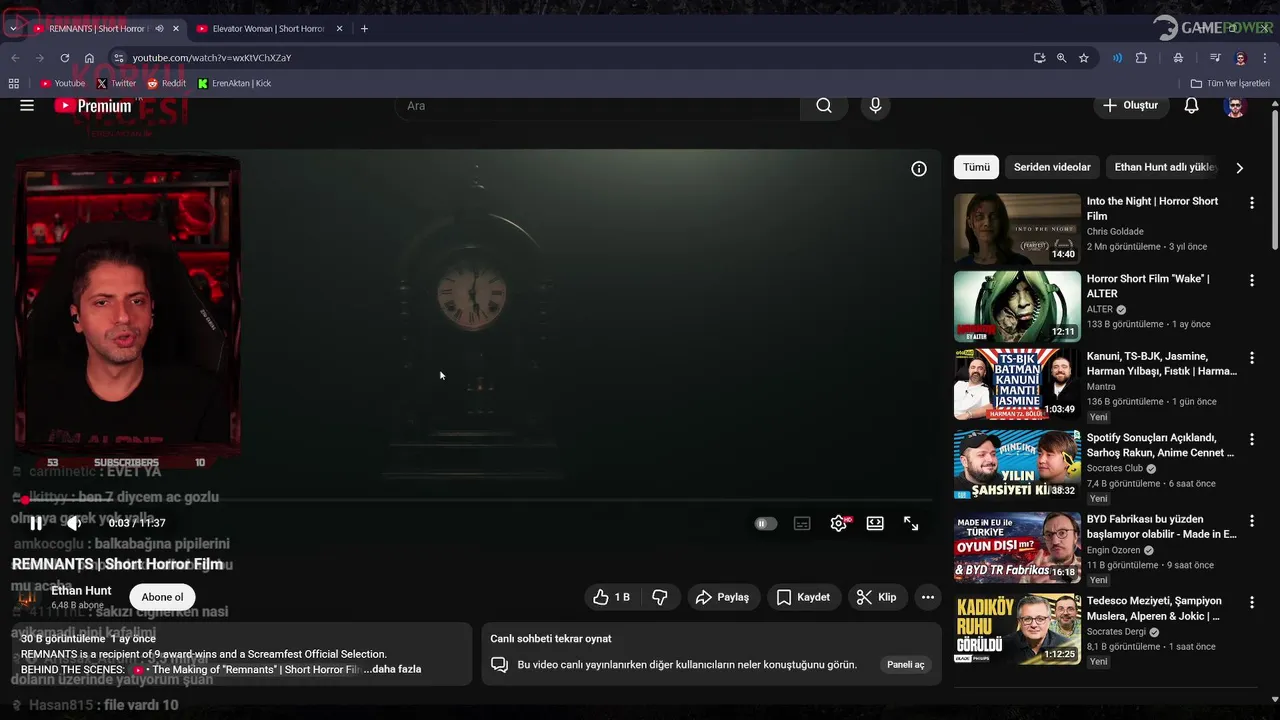
Task: Click Oluştur create button
Action: click(x=1131, y=105)
